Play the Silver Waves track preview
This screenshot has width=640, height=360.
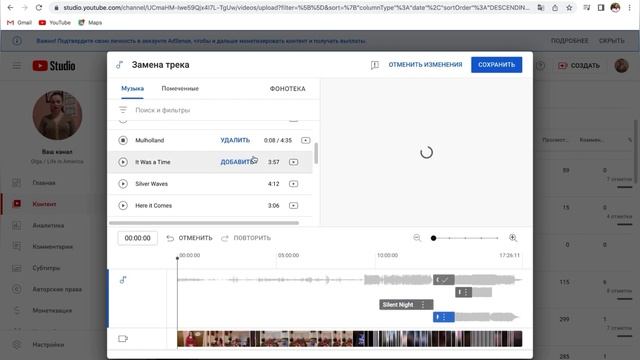(123, 184)
